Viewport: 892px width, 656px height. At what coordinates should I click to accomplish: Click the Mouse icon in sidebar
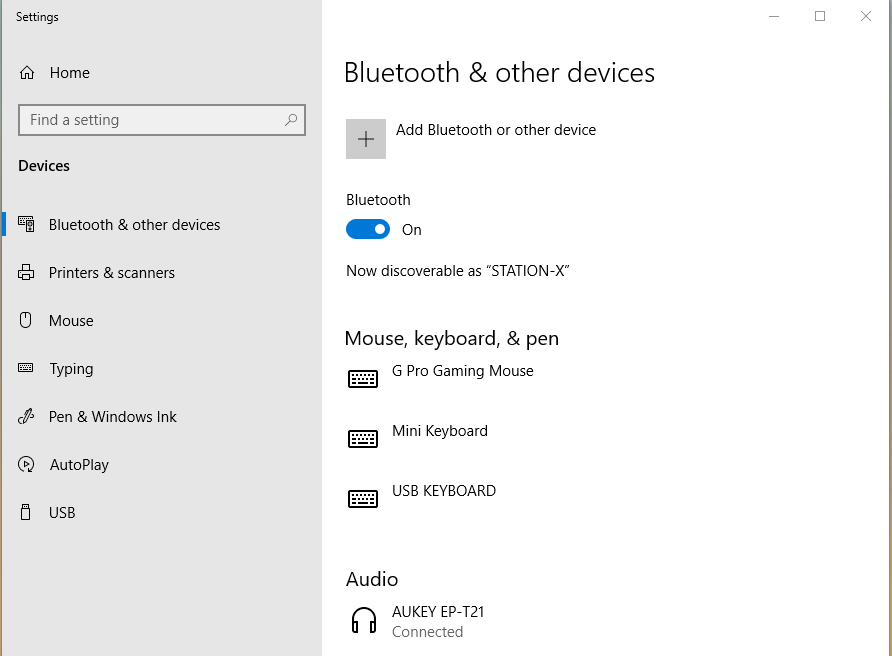pos(27,321)
